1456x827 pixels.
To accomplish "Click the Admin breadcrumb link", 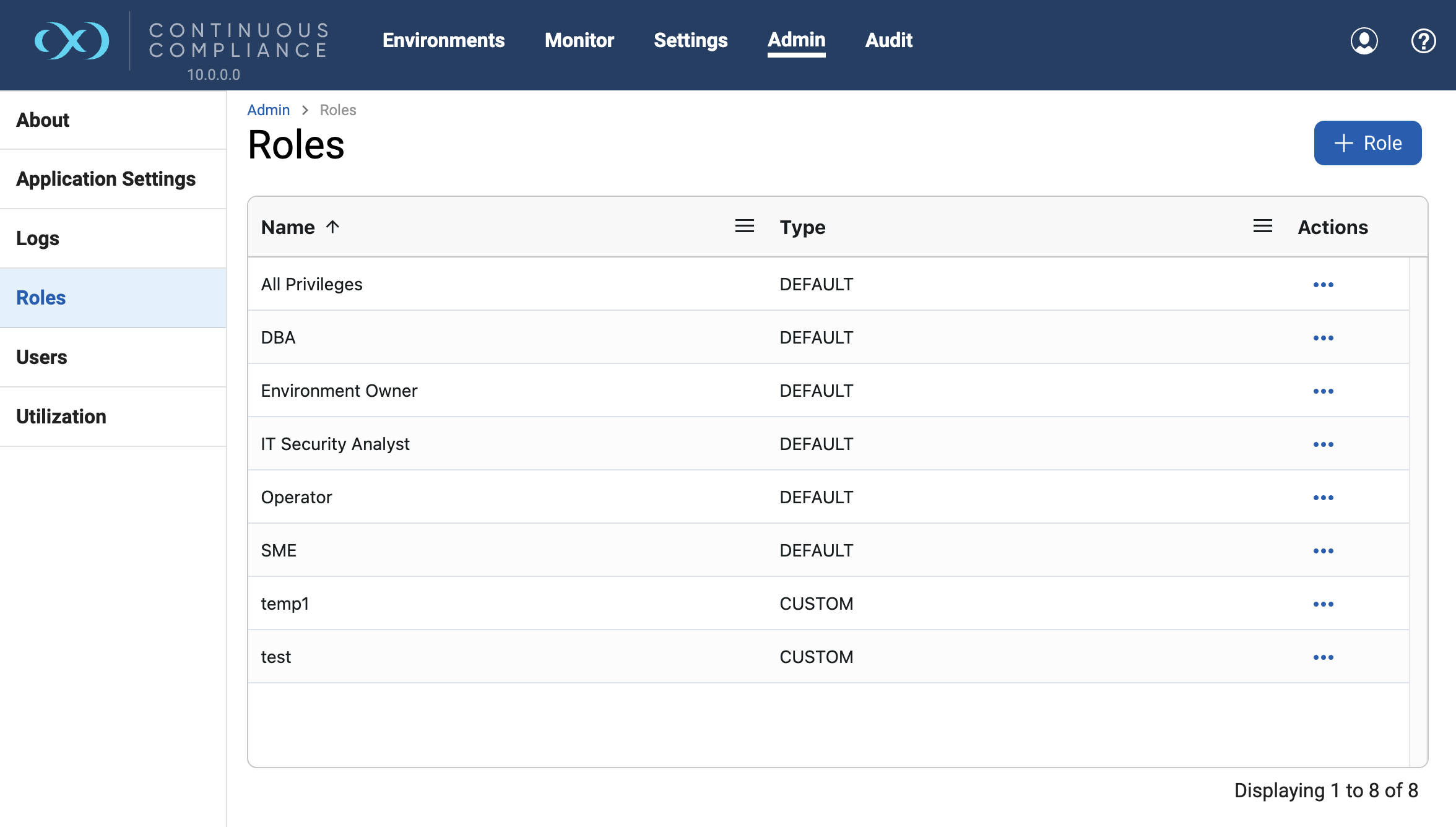I will click(268, 110).
